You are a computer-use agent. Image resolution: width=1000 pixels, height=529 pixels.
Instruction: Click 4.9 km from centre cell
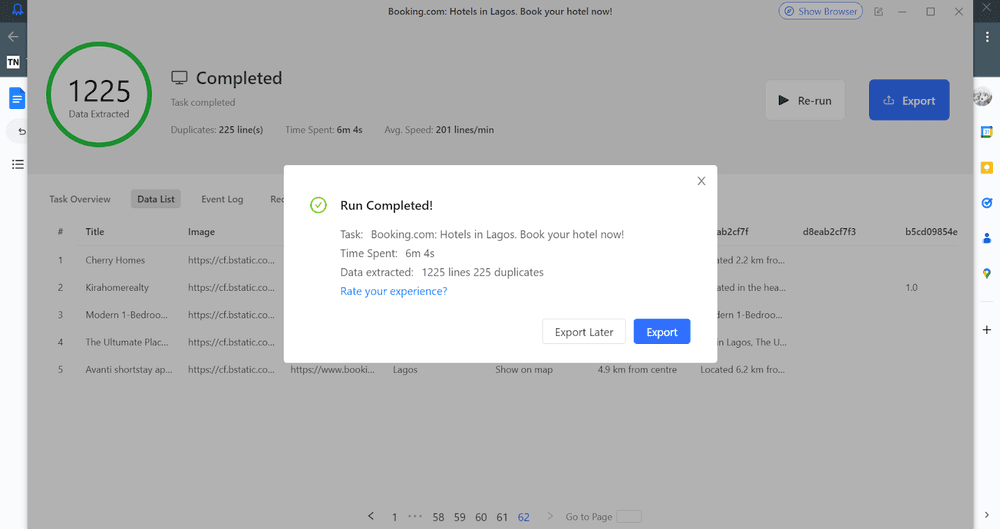coord(637,370)
